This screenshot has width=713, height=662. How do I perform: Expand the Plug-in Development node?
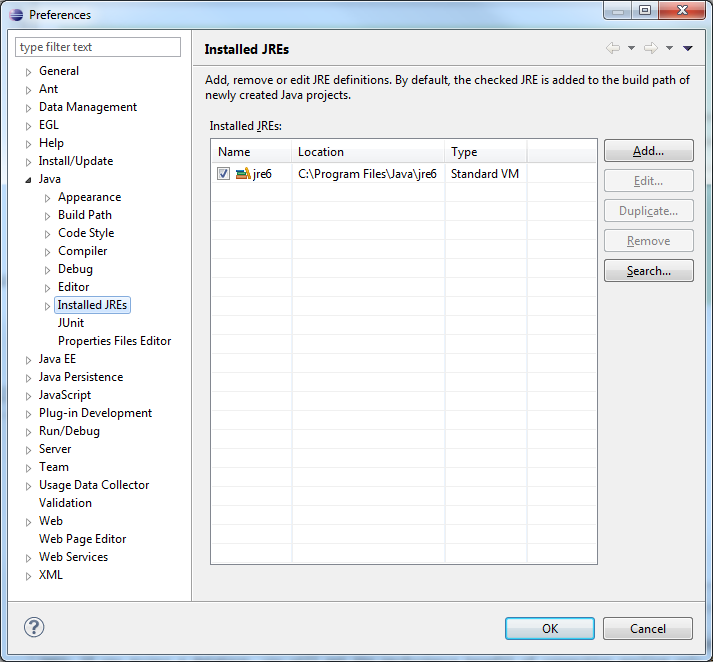[28, 414]
